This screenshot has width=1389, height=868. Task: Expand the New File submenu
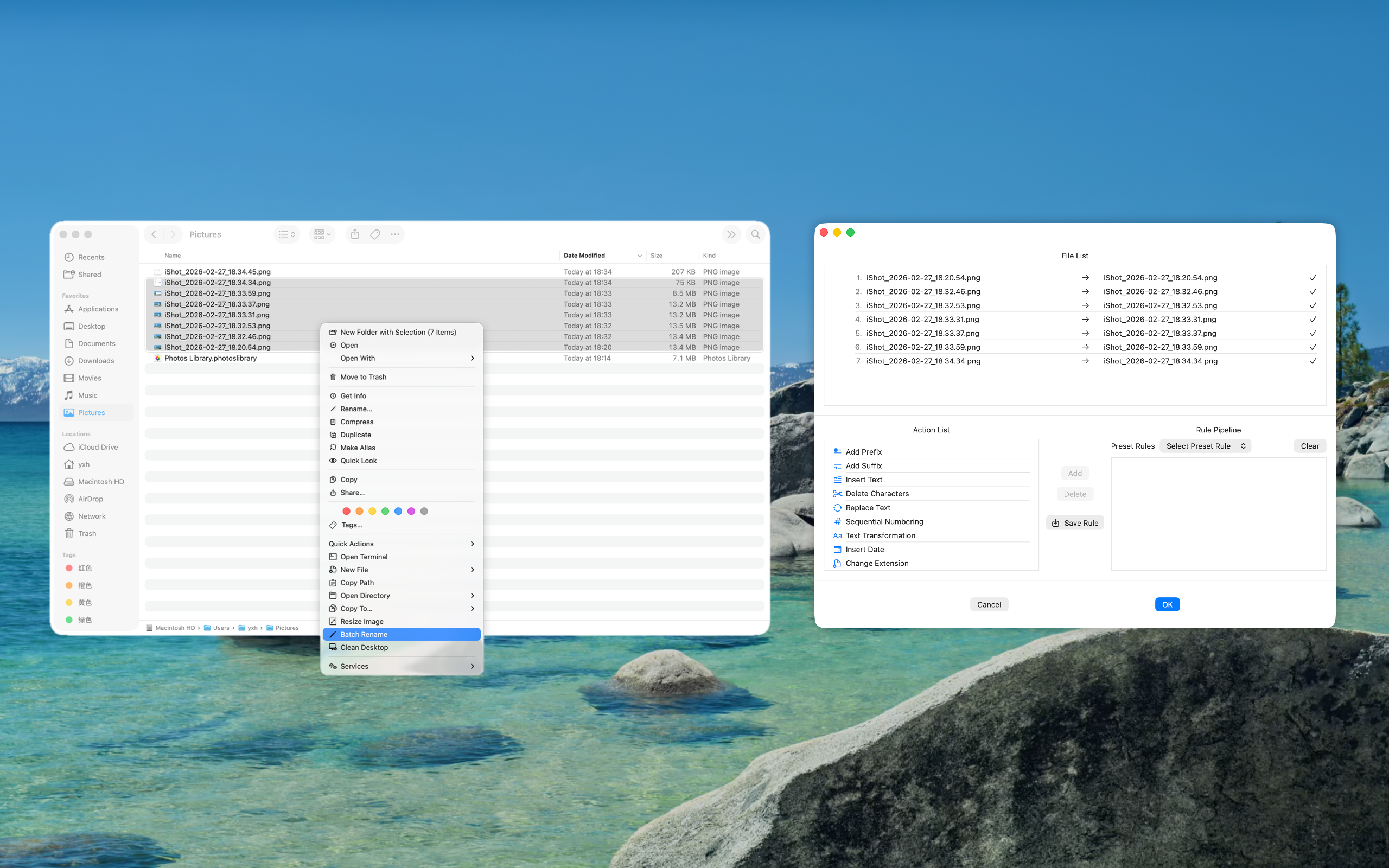tap(401, 570)
